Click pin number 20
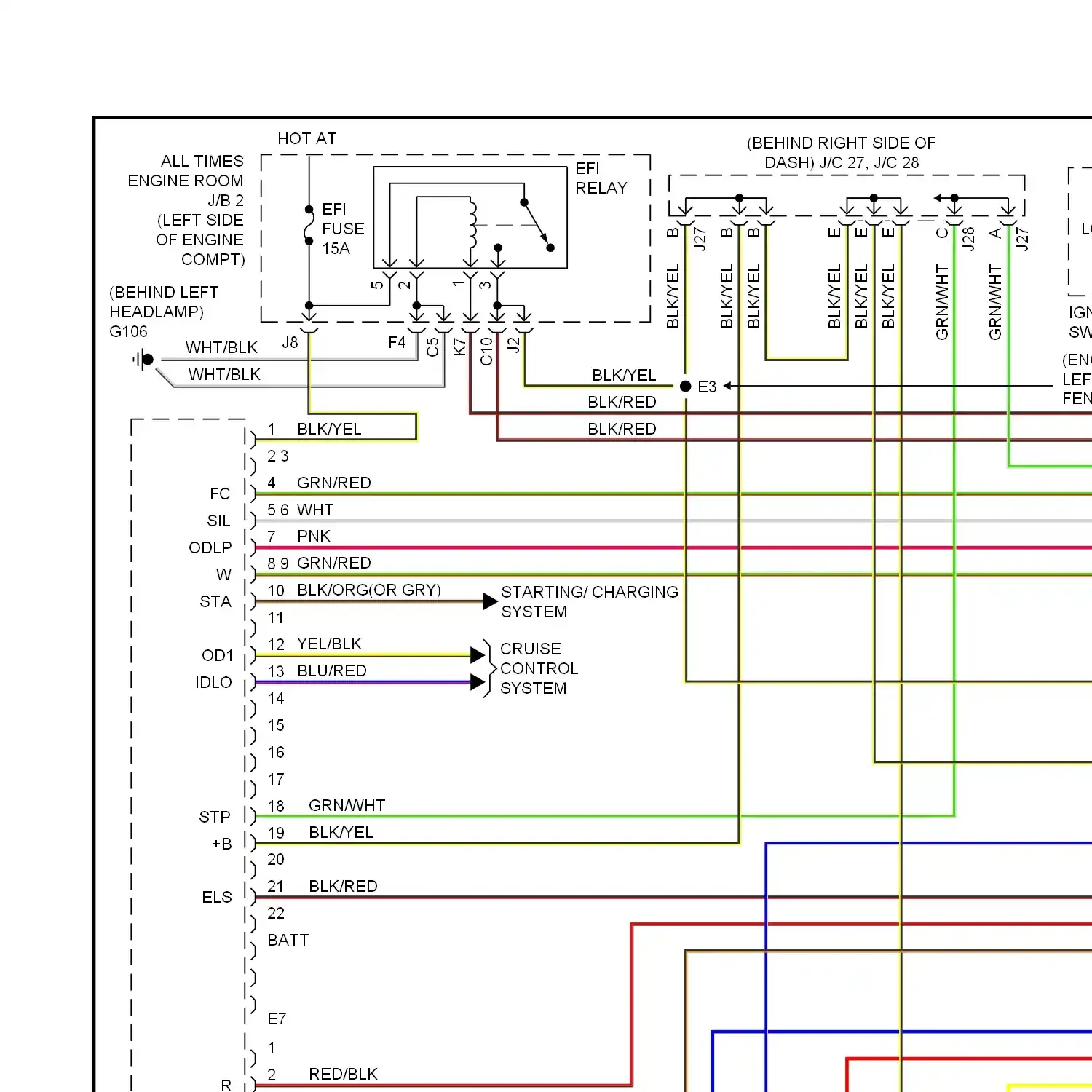This screenshot has height=1092, width=1092. (x=276, y=859)
